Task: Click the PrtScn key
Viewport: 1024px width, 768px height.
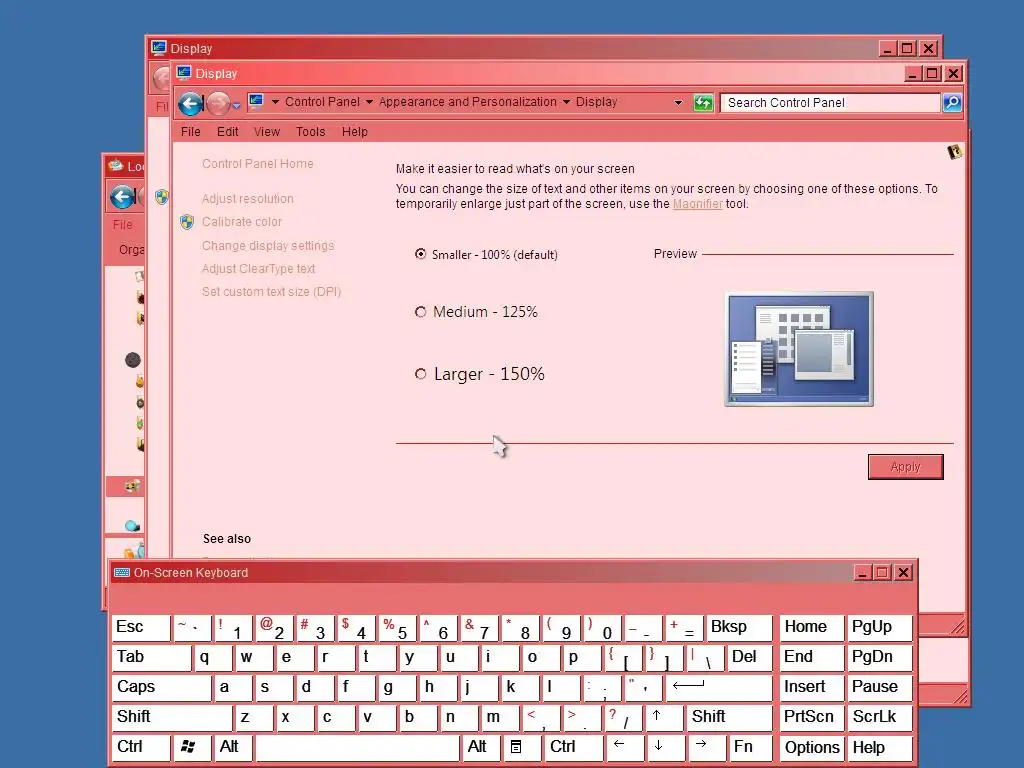Action: pos(811,718)
